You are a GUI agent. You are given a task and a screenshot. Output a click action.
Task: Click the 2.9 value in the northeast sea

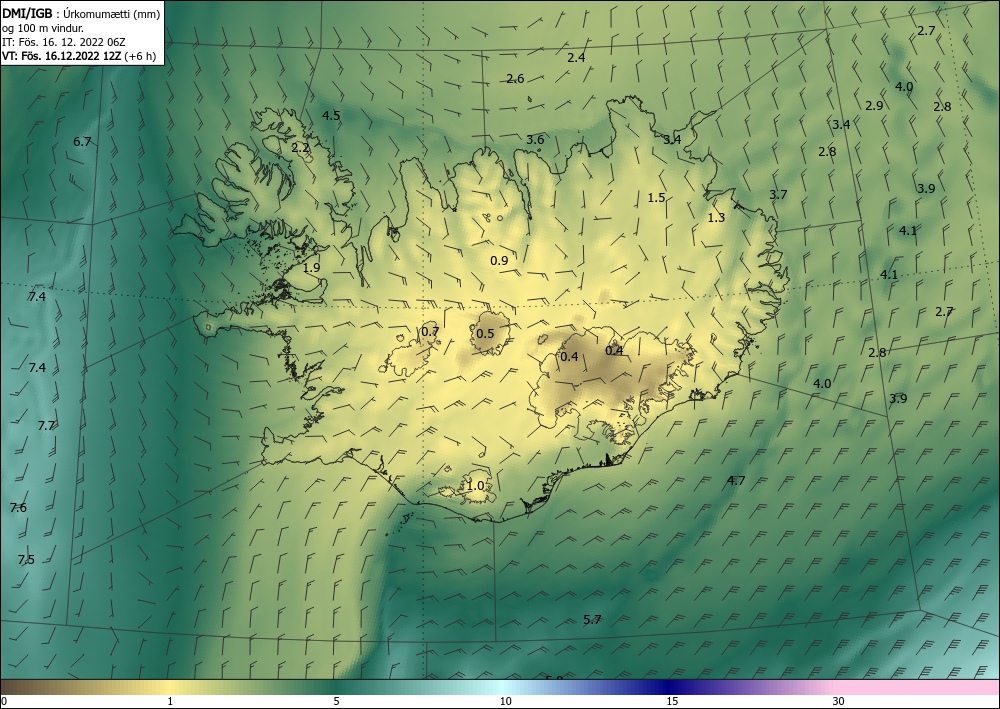pos(874,105)
